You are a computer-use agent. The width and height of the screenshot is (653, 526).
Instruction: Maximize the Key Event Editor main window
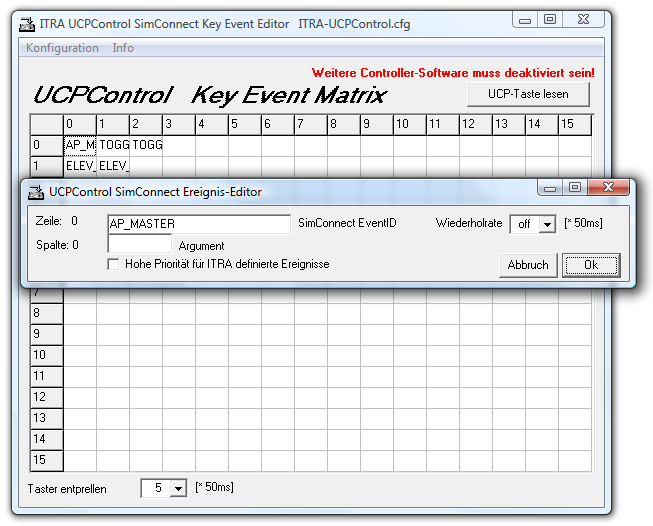click(549, 19)
